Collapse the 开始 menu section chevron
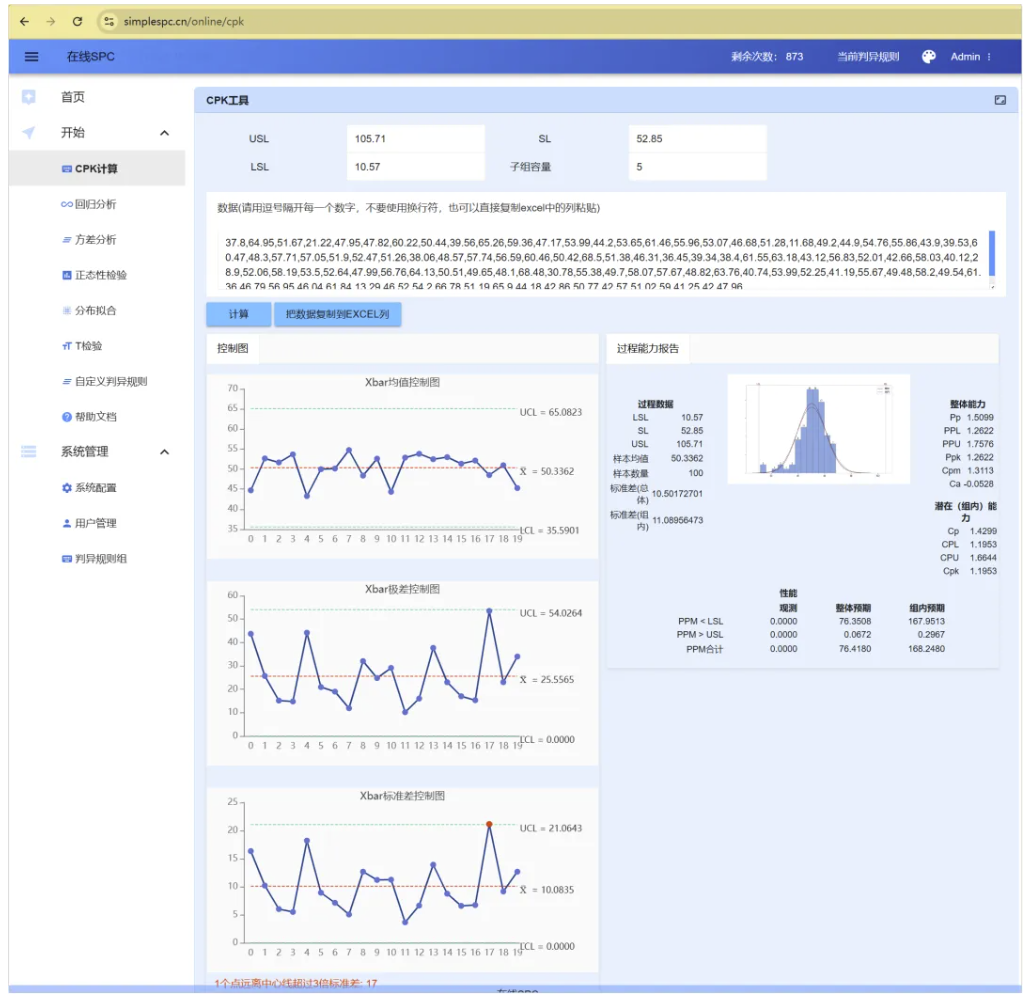 tap(165, 133)
